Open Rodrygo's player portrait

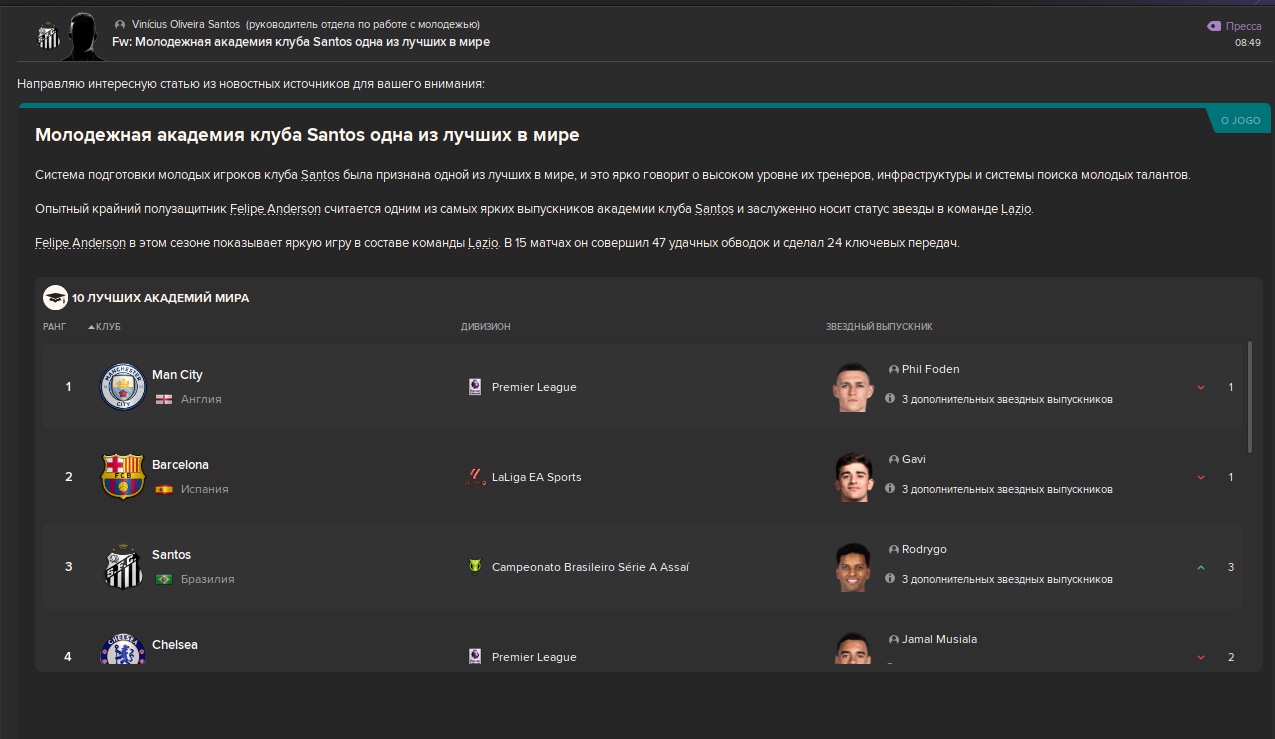pos(853,567)
